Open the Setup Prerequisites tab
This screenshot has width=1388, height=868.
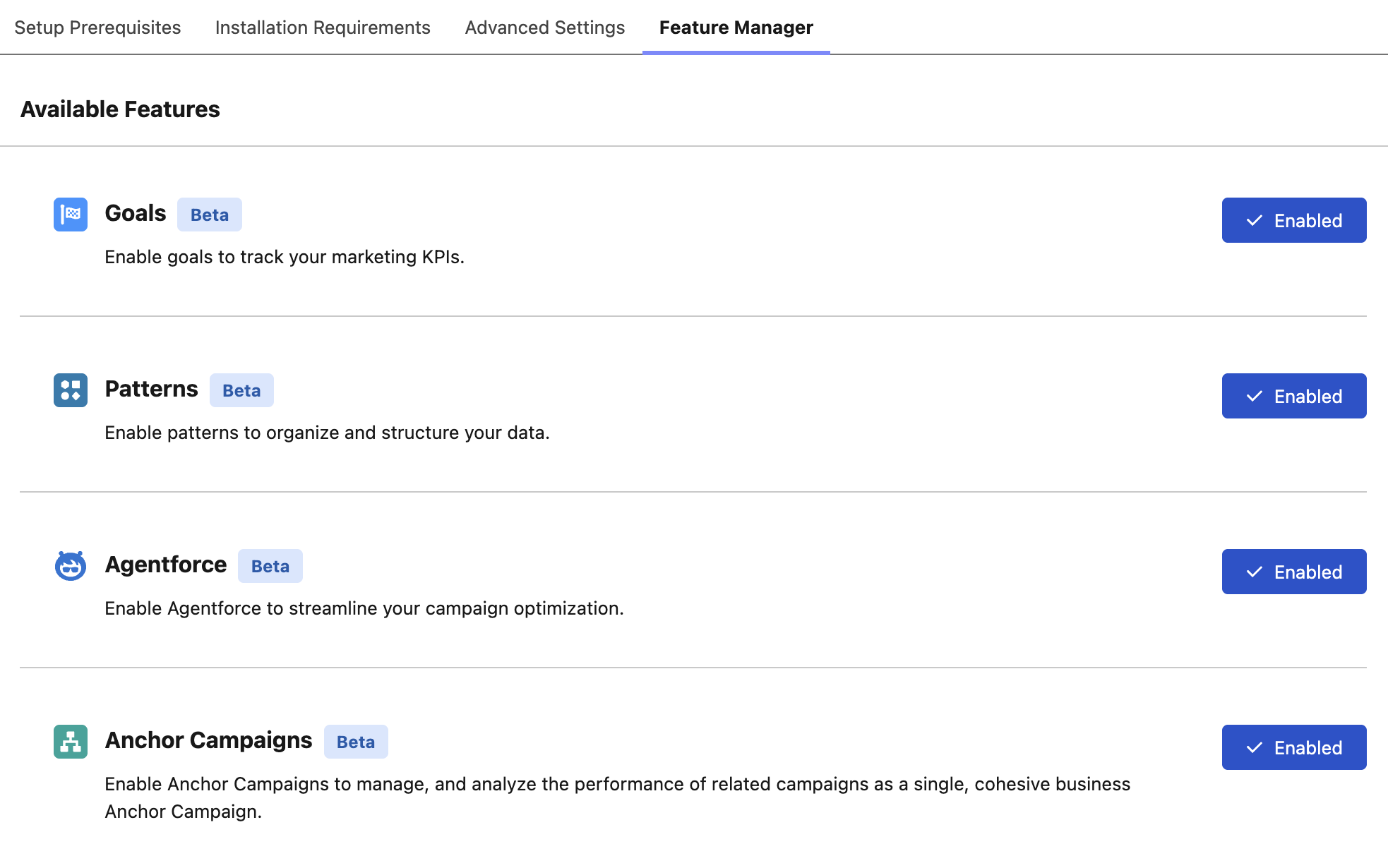click(97, 28)
